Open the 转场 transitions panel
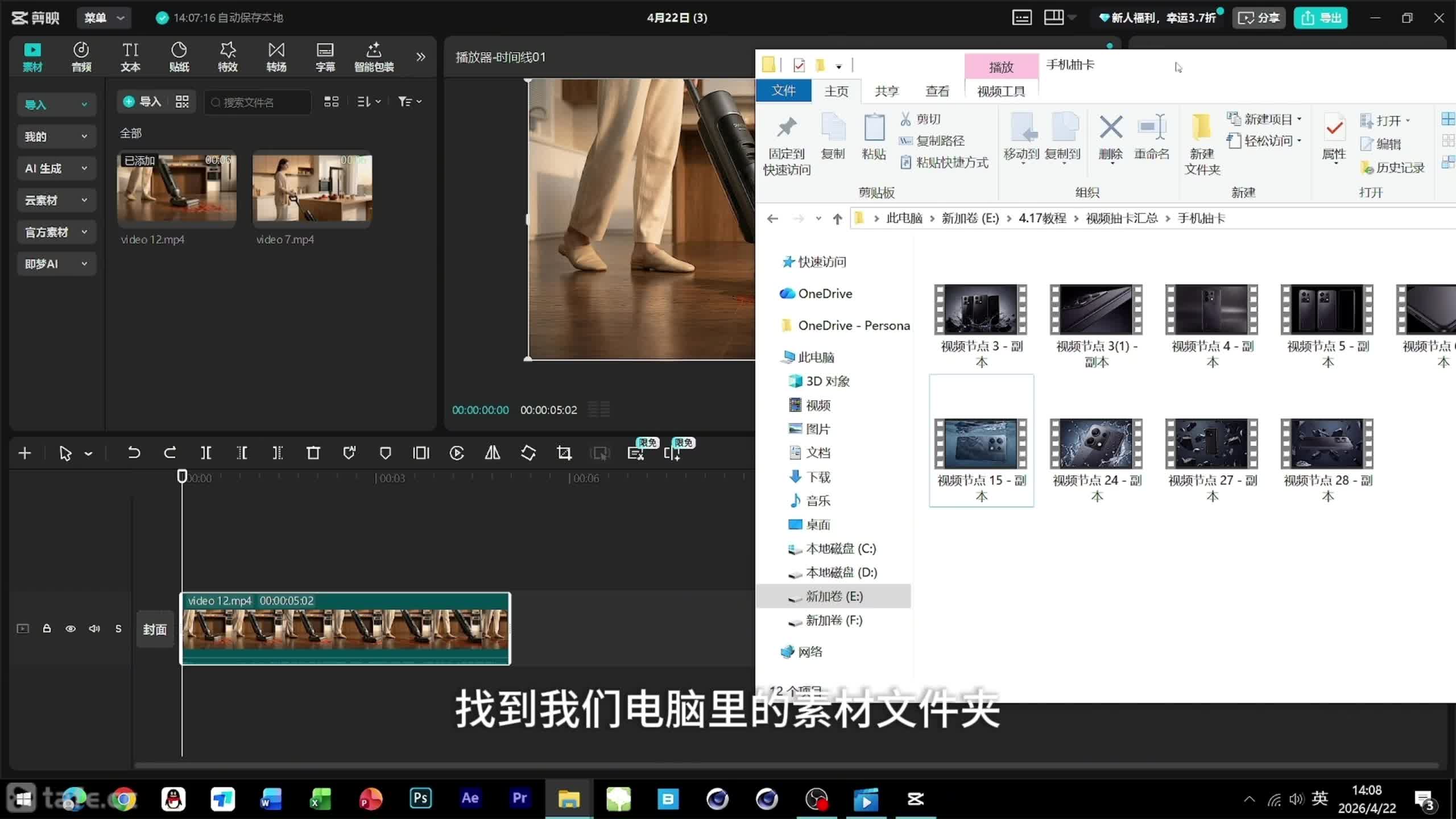The image size is (1456, 819). point(276,57)
